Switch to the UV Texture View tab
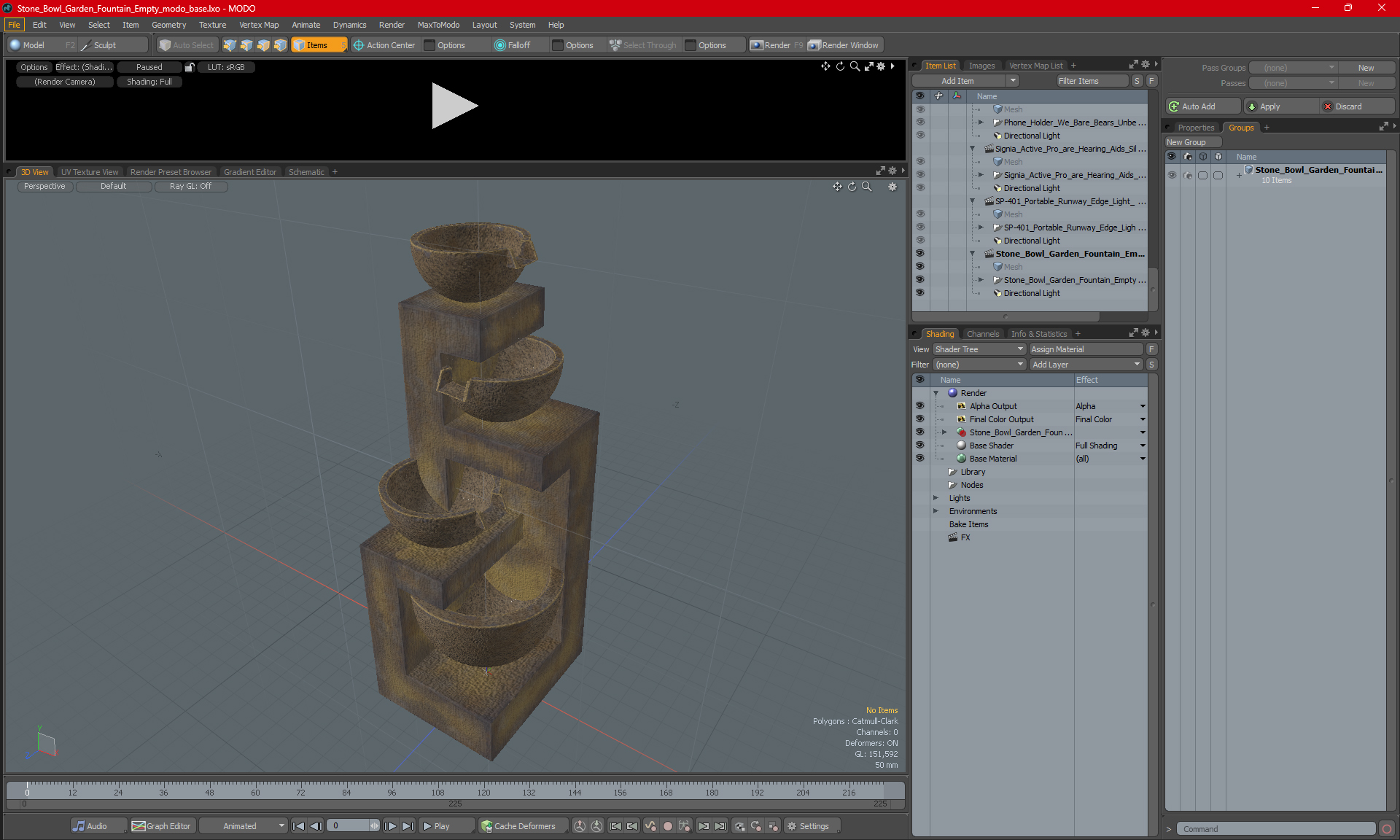 pyautogui.click(x=88, y=172)
